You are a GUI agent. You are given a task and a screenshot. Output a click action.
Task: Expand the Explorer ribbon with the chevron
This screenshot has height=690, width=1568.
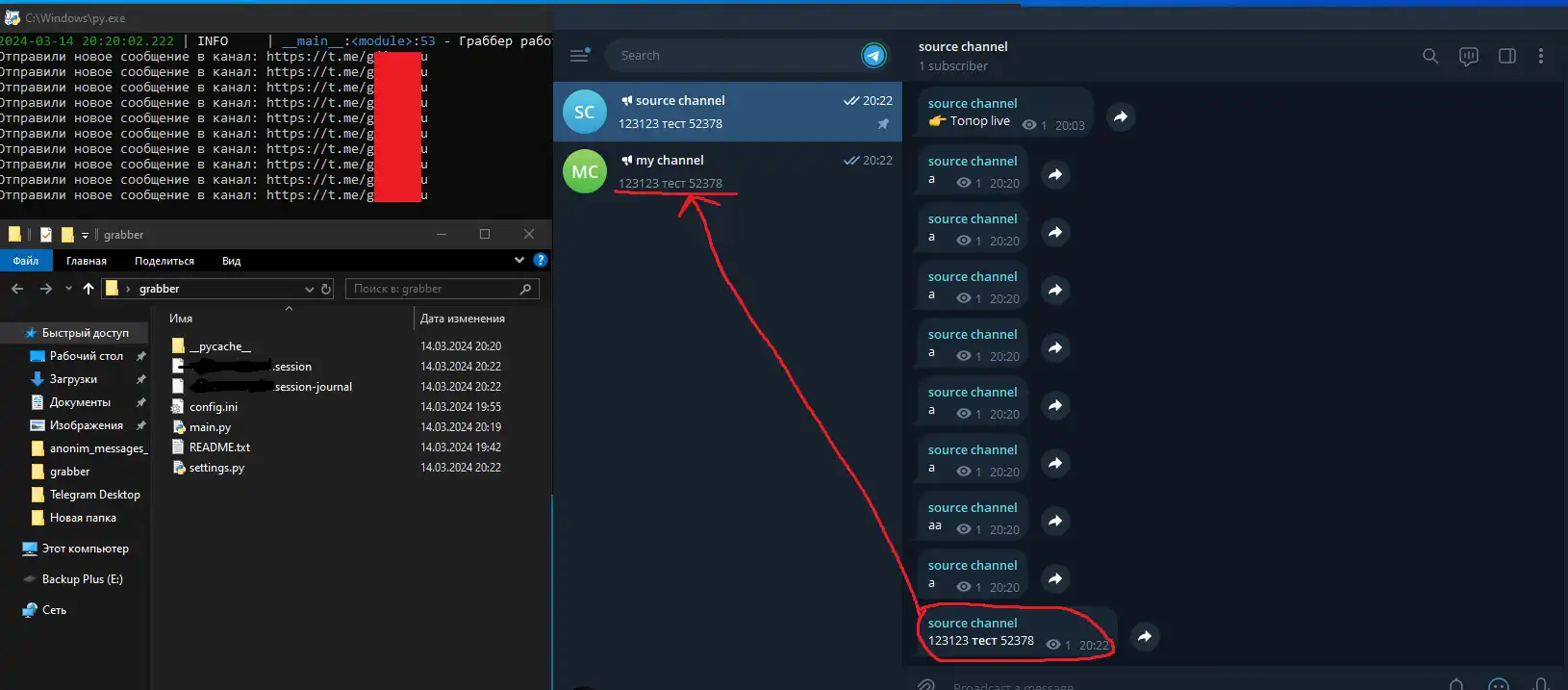(x=519, y=260)
